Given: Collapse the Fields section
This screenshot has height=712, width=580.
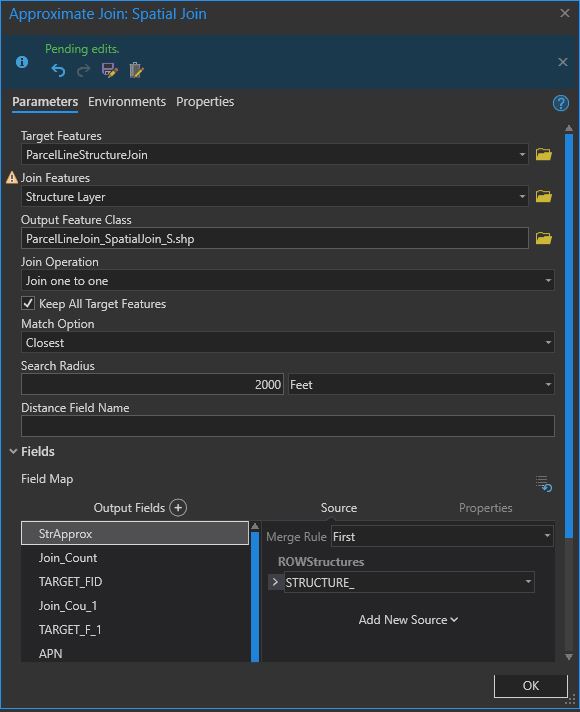Looking at the screenshot, I should [14, 451].
